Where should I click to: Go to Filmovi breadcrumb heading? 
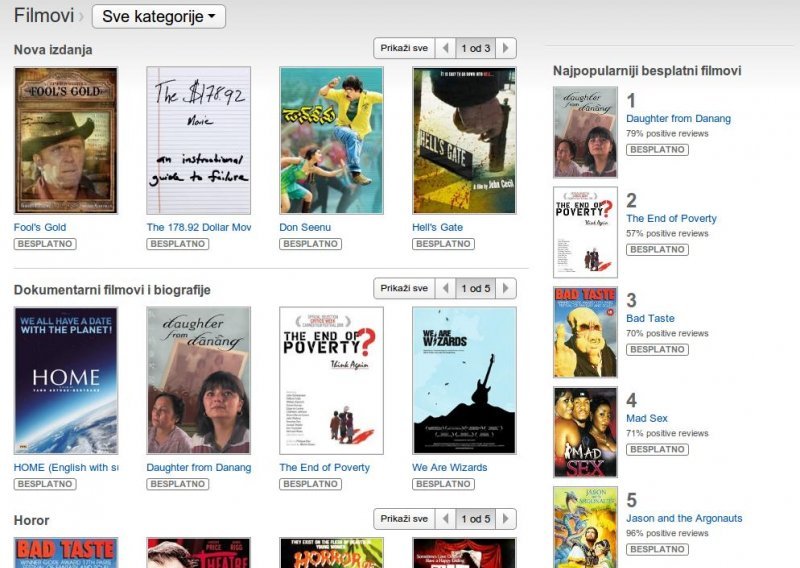point(44,16)
